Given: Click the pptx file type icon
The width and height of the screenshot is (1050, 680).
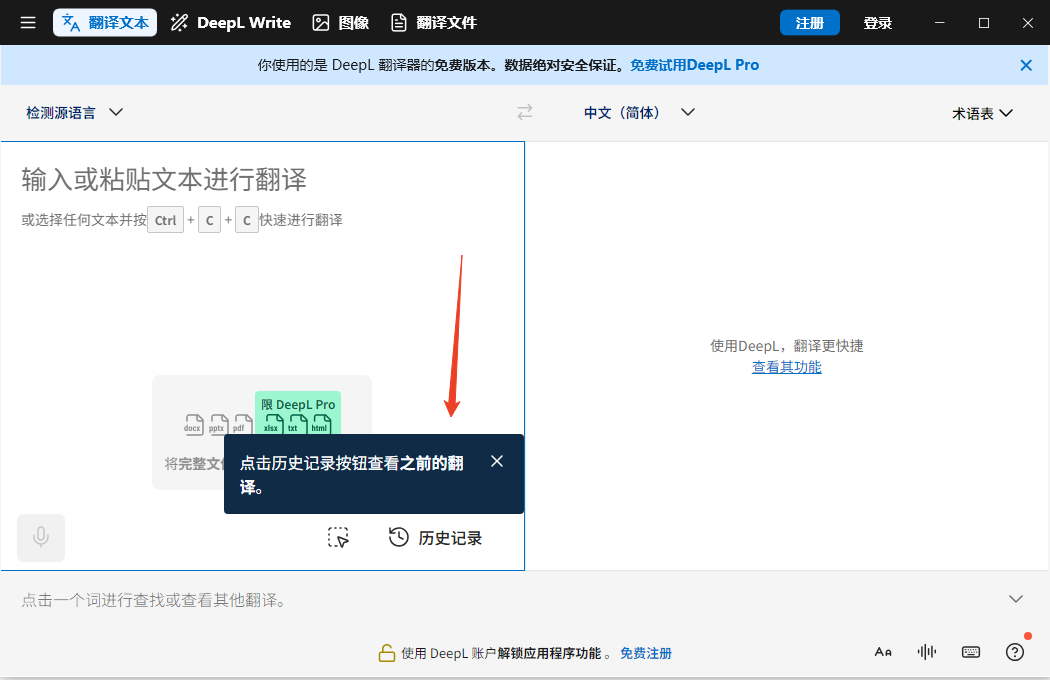Looking at the screenshot, I should tap(218, 425).
